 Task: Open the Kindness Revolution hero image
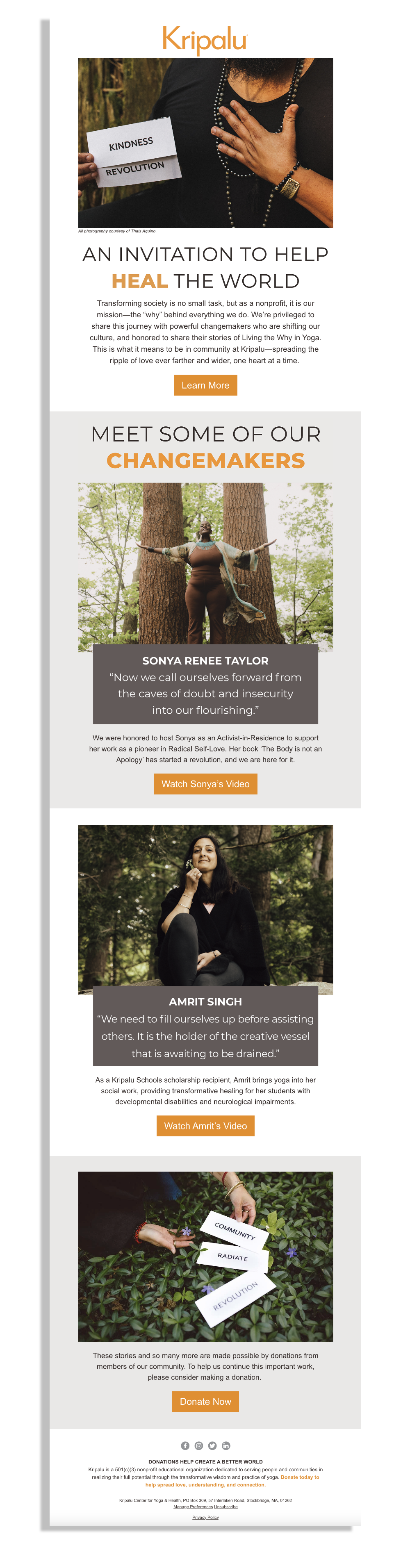pos(205,142)
